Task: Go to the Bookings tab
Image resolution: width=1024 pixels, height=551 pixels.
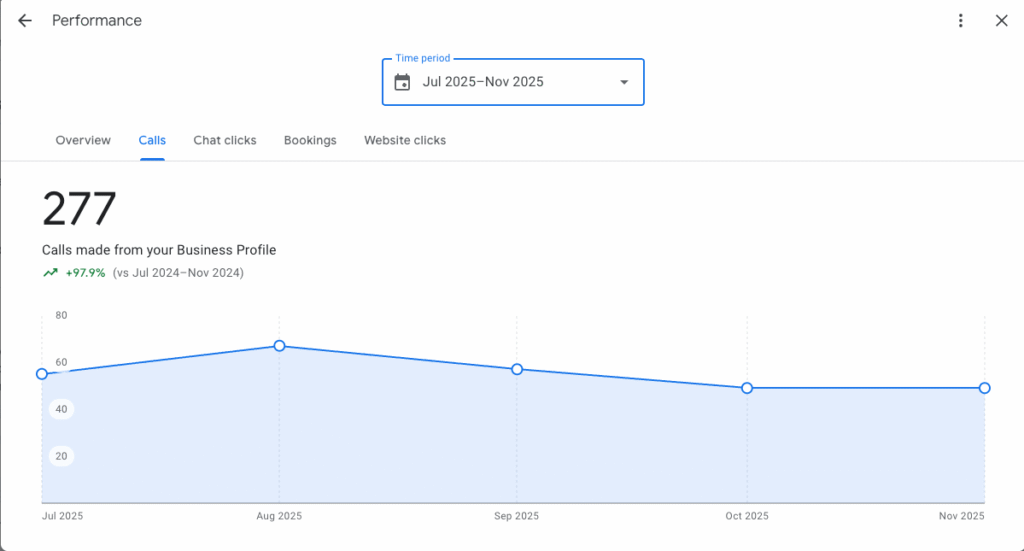Action: pos(310,140)
